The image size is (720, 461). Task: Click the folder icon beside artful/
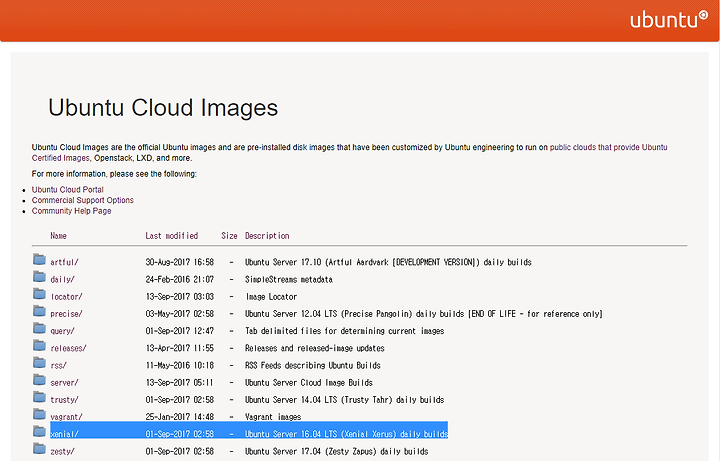39,260
